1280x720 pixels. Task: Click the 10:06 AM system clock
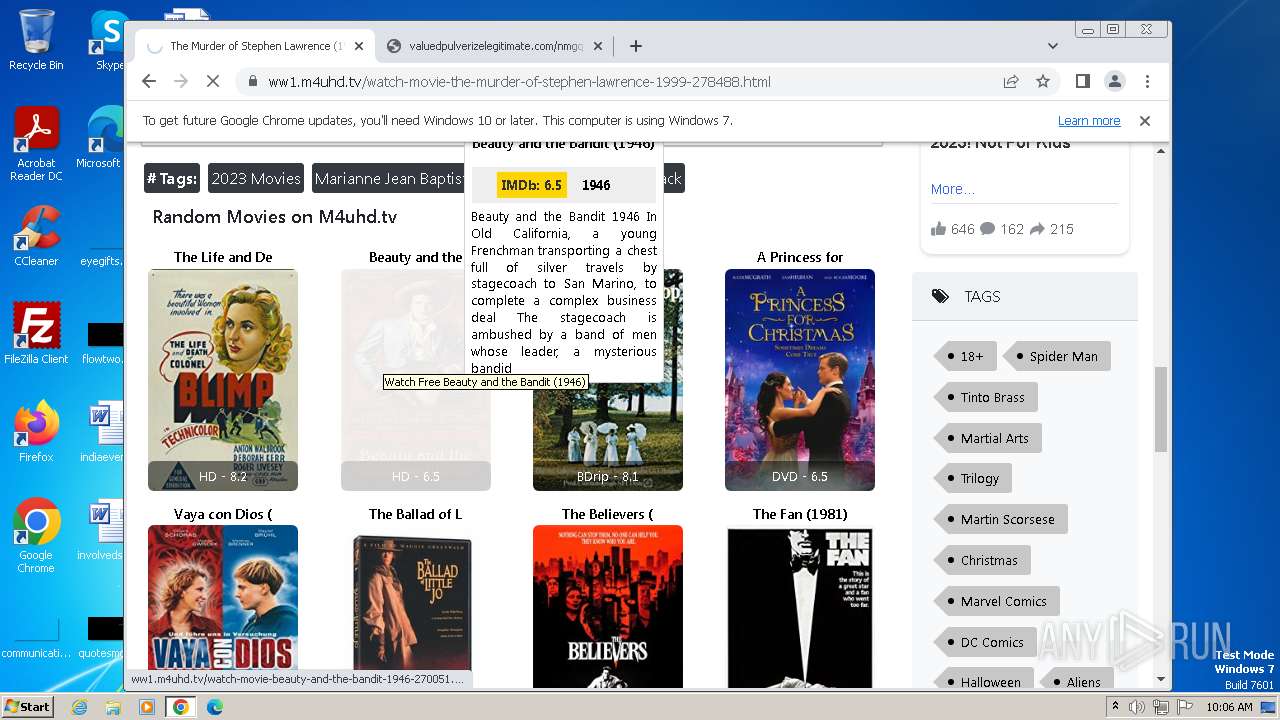point(1229,707)
